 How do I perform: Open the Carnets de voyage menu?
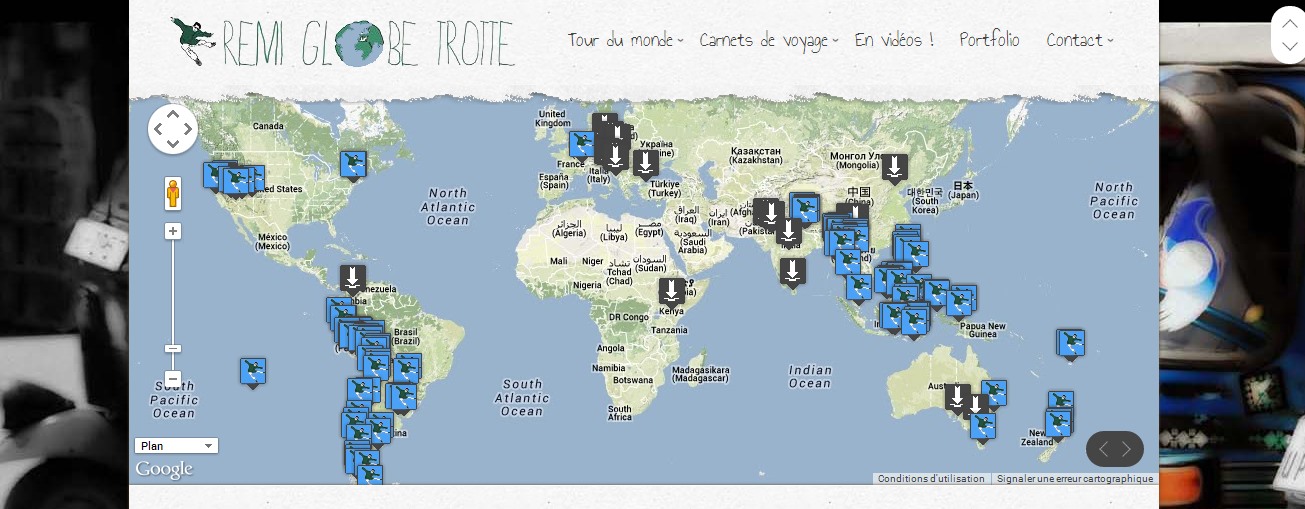point(763,41)
